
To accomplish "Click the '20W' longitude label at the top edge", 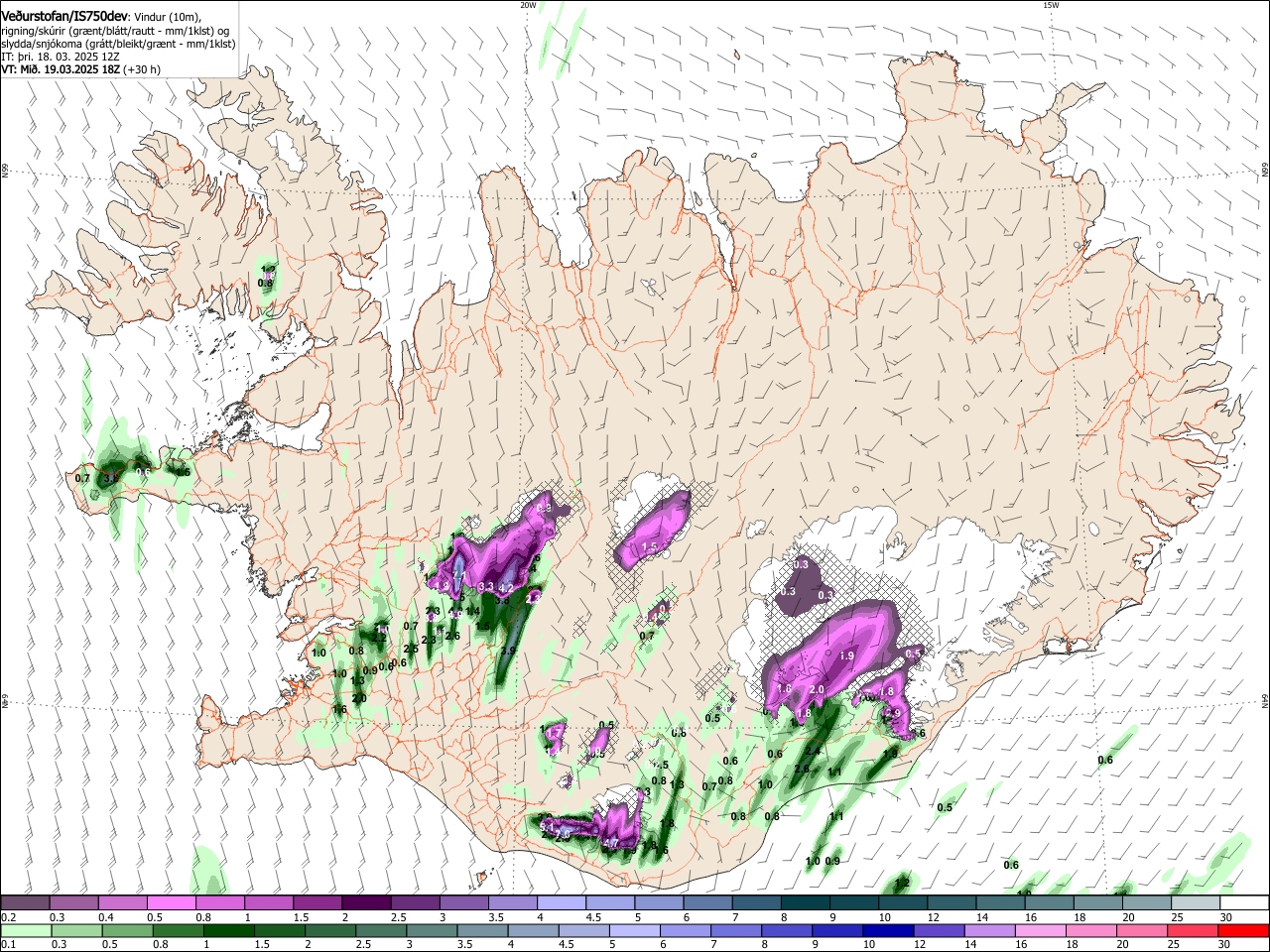I will (x=529, y=5).
